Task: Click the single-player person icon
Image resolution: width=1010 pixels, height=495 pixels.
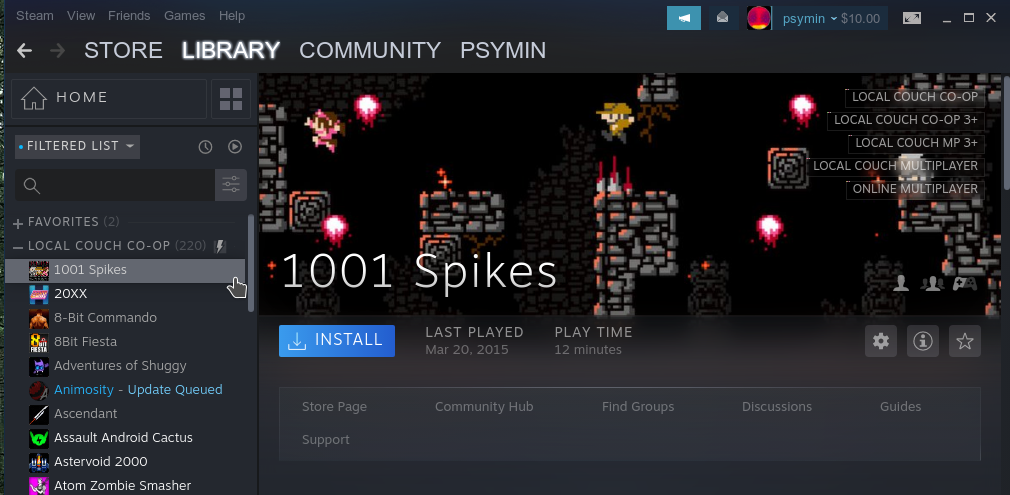Action: pyautogui.click(x=901, y=284)
